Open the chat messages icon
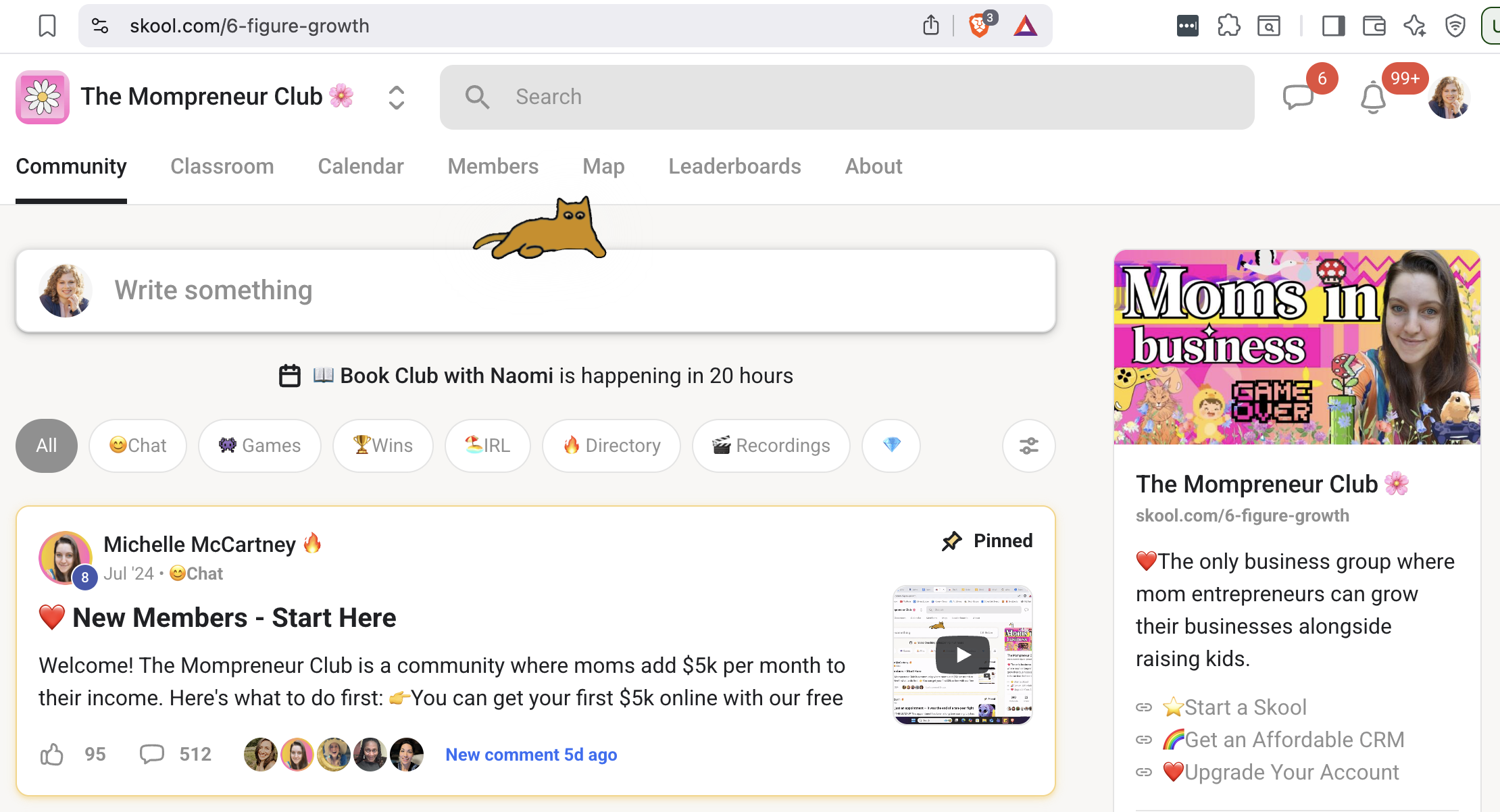 (x=1297, y=97)
